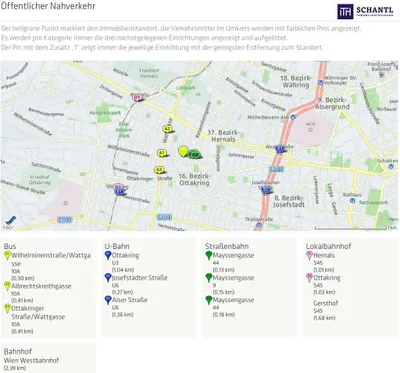Click the Rathaus U-Bahn station icon
The width and height of the screenshot is (400, 373).
(352, 200)
